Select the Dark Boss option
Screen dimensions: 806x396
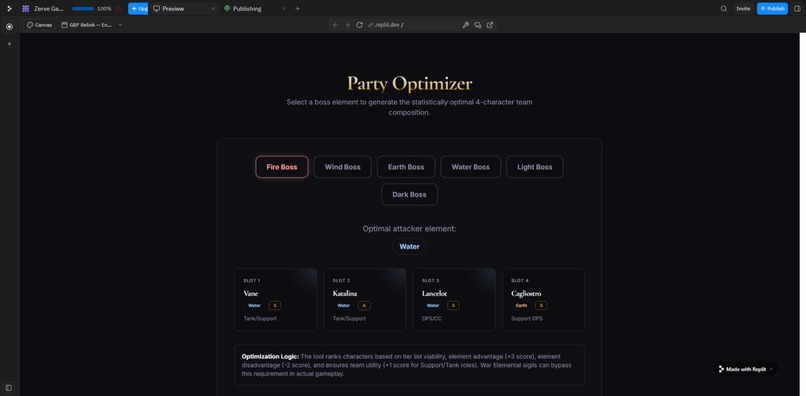[410, 194]
